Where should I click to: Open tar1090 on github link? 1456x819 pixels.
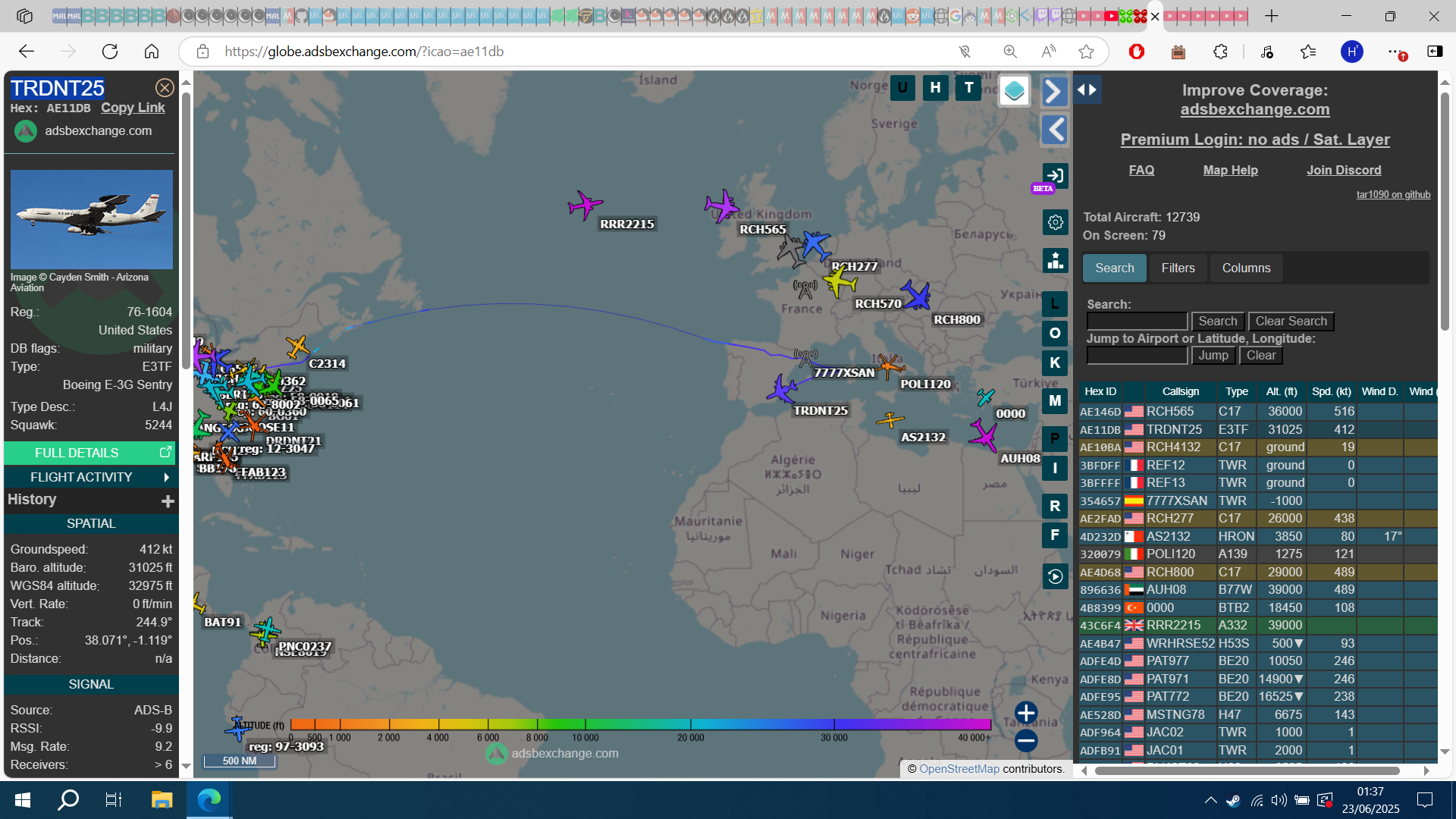pos(1393,195)
